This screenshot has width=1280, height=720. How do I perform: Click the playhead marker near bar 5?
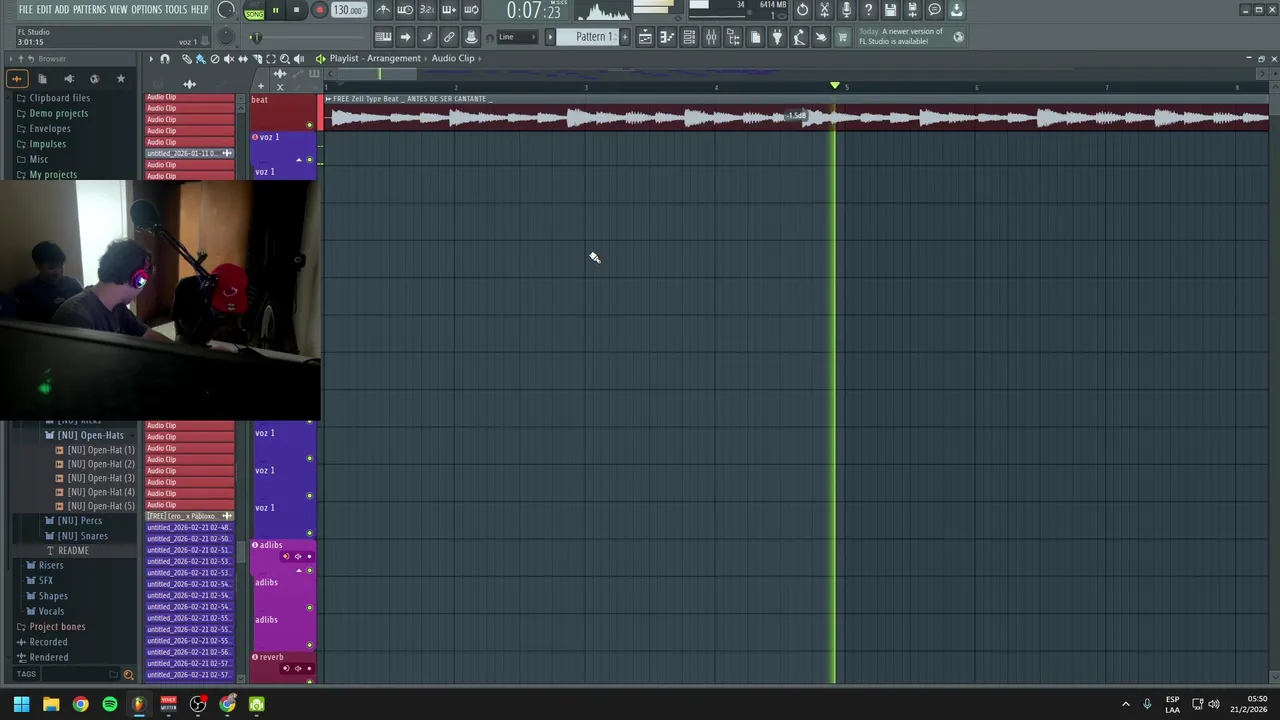835,86
